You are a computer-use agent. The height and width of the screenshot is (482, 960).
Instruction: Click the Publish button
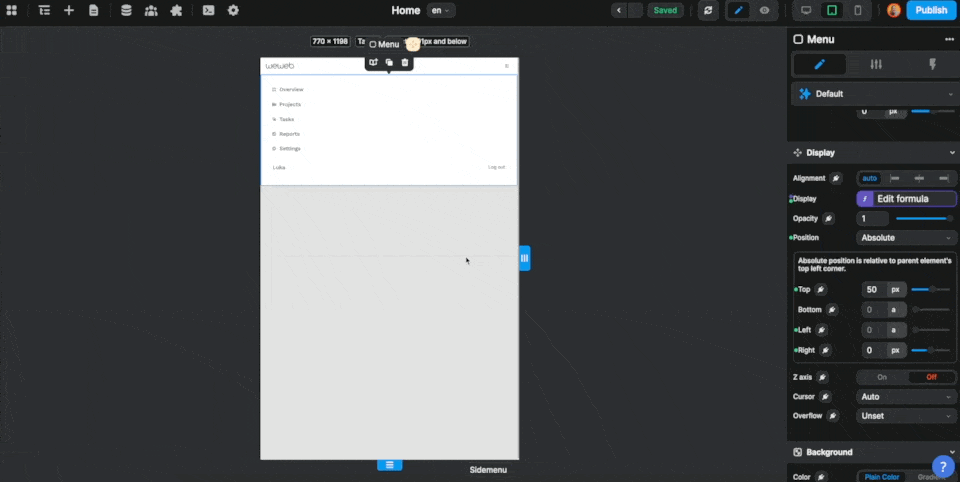pos(931,10)
